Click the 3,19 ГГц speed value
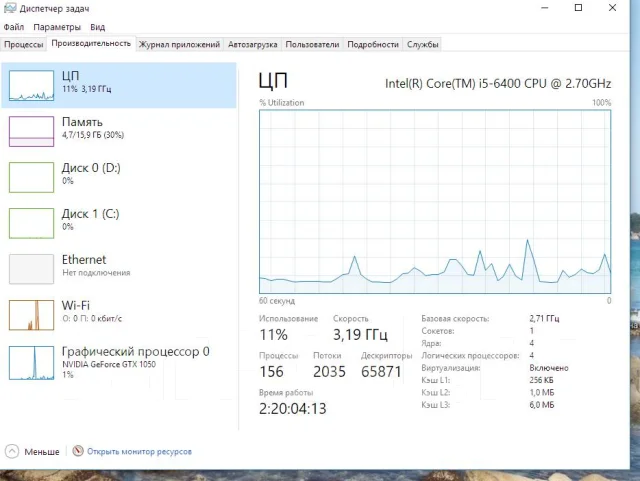This screenshot has height=481, width=640. click(x=360, y=335)
